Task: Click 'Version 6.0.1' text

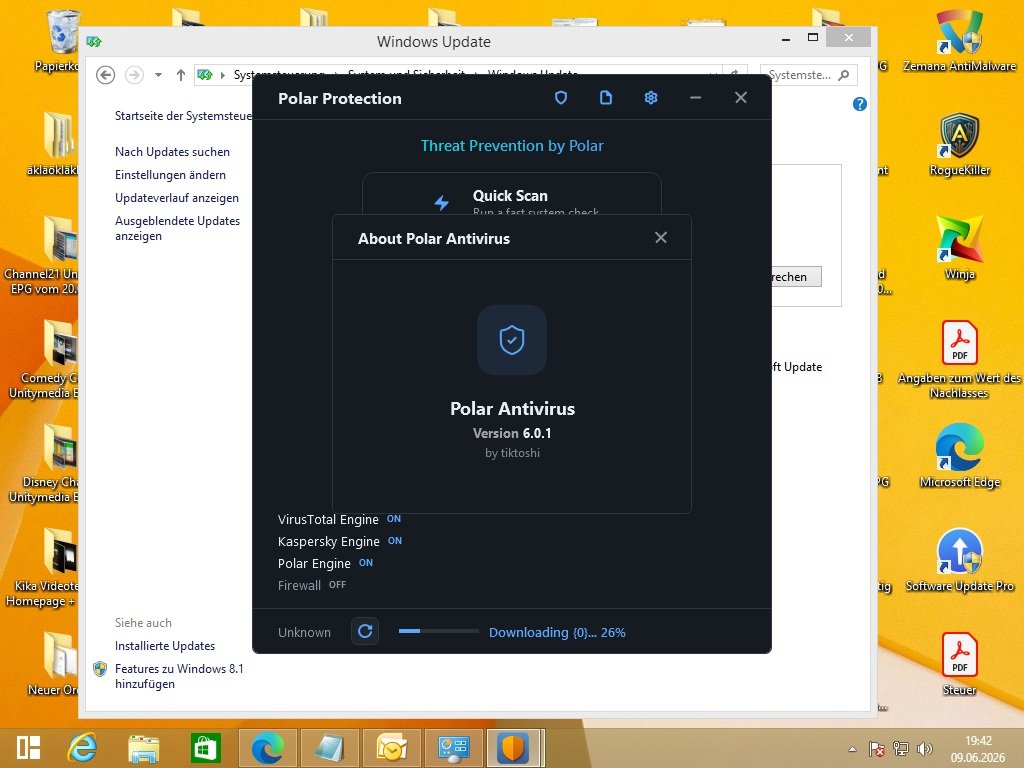Action: pos(512,433)
